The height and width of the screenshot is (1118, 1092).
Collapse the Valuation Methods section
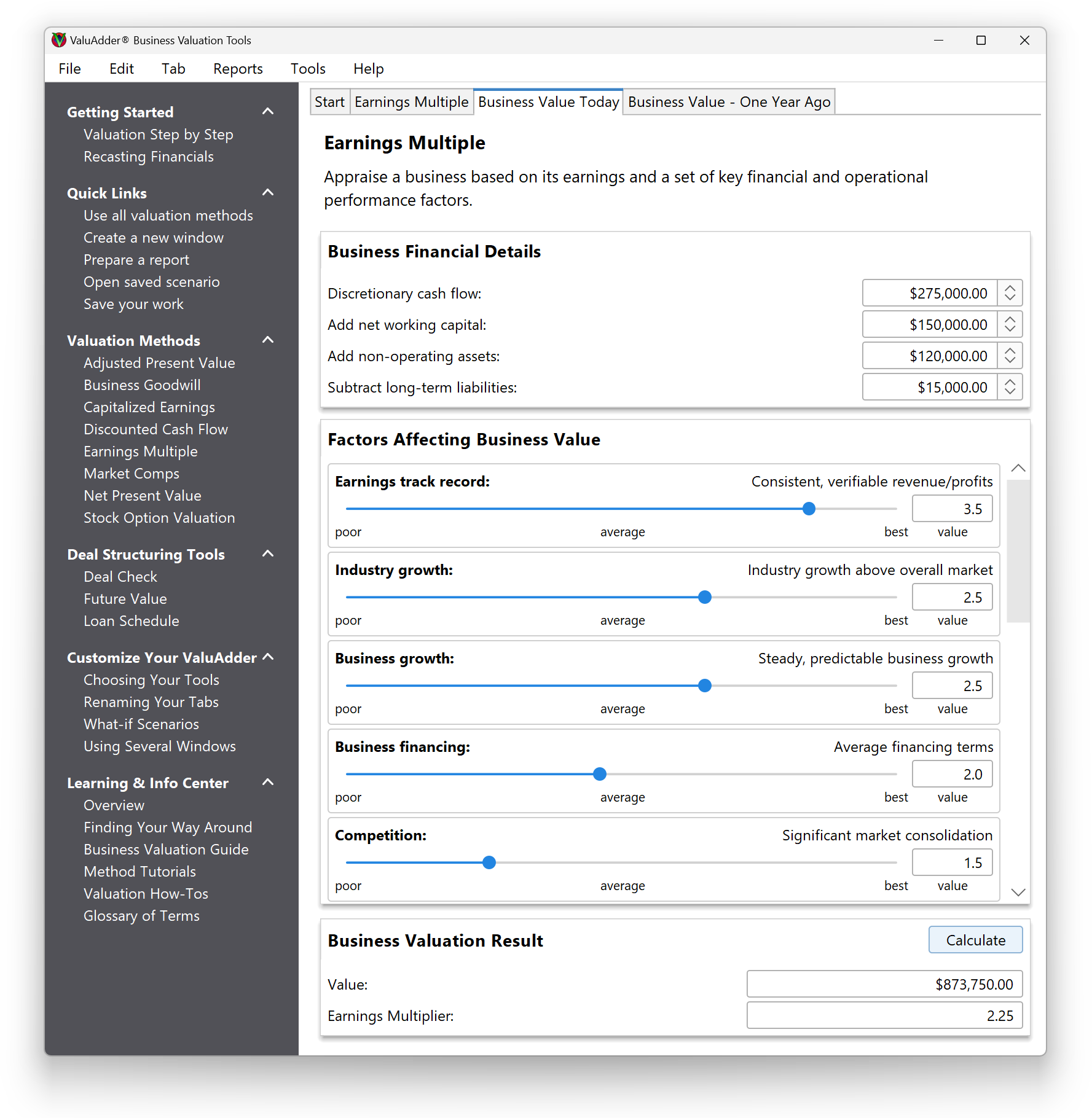(x=268, y=340)
